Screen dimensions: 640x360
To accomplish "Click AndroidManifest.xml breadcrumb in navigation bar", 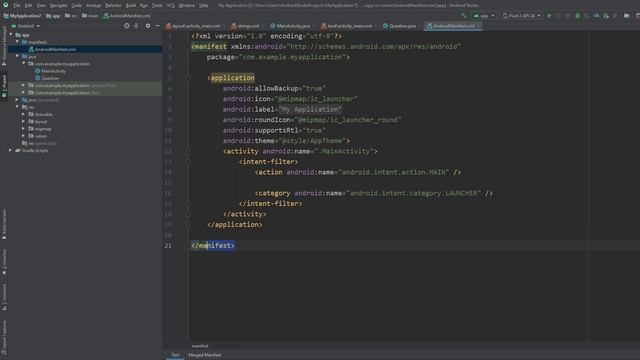I will [127, 16].
